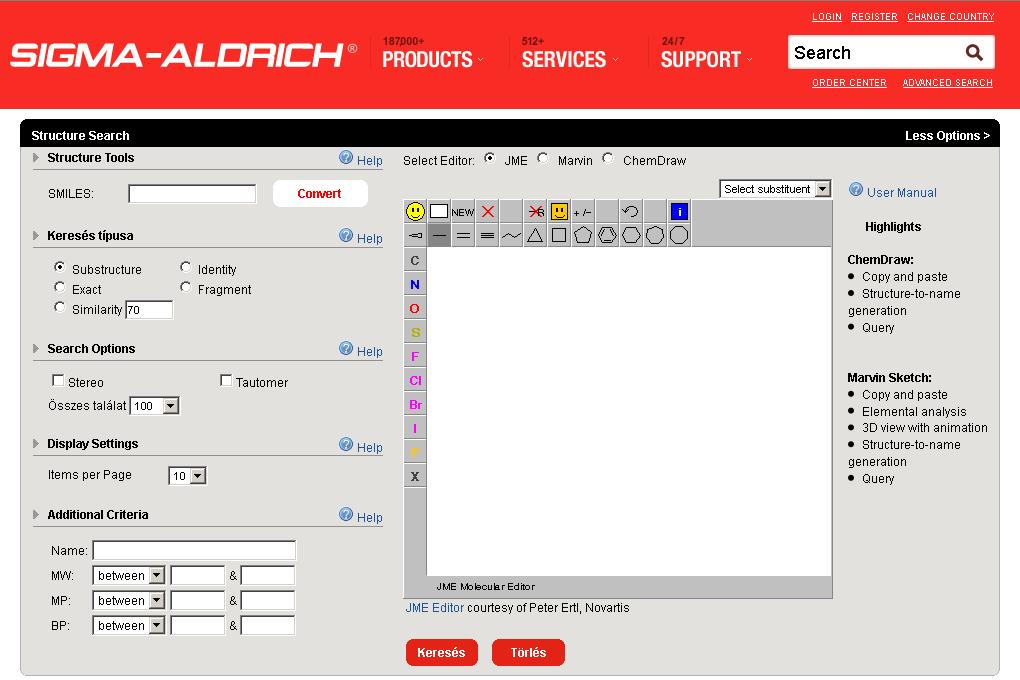
Task: Click the yellow round smiley SMILES icon
Action: pos(415,211)
